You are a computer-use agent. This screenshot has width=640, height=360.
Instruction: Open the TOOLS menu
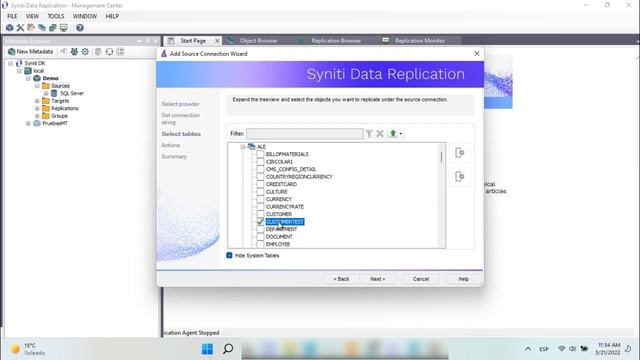point(56,16)
